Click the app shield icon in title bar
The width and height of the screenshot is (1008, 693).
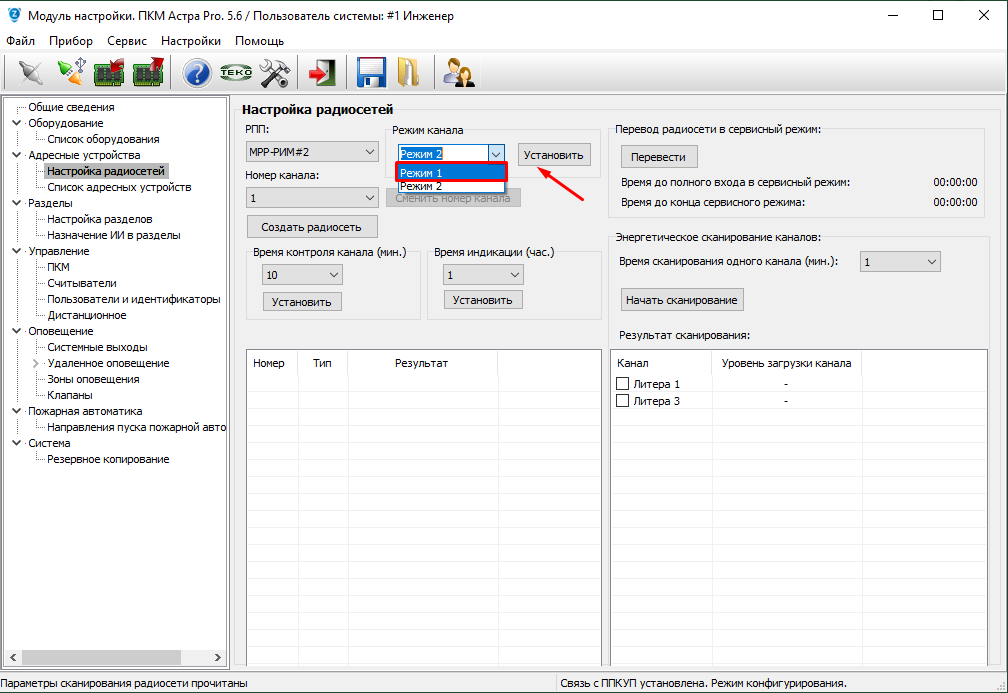pos(14,15)
